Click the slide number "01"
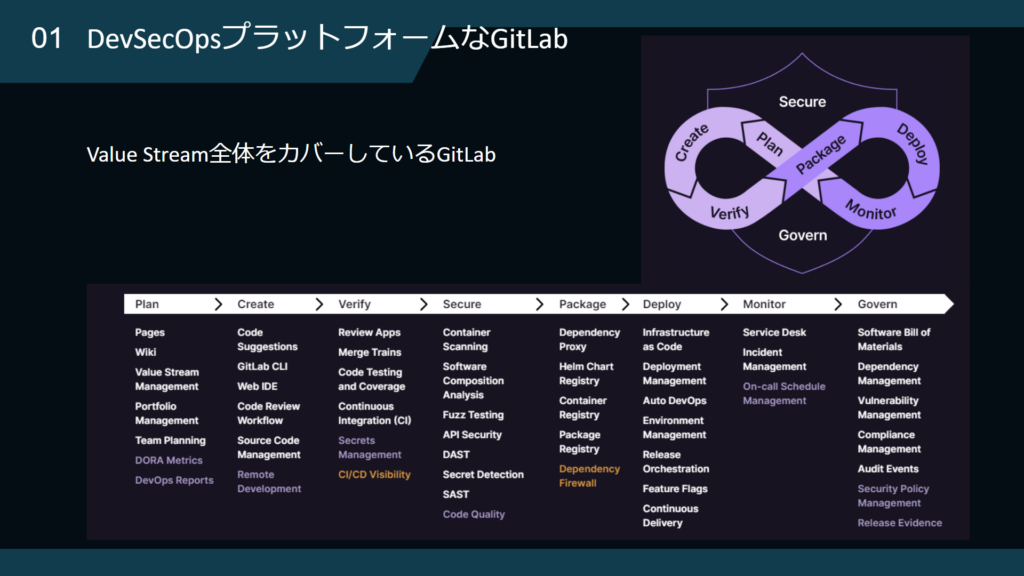 click(46, 39)
